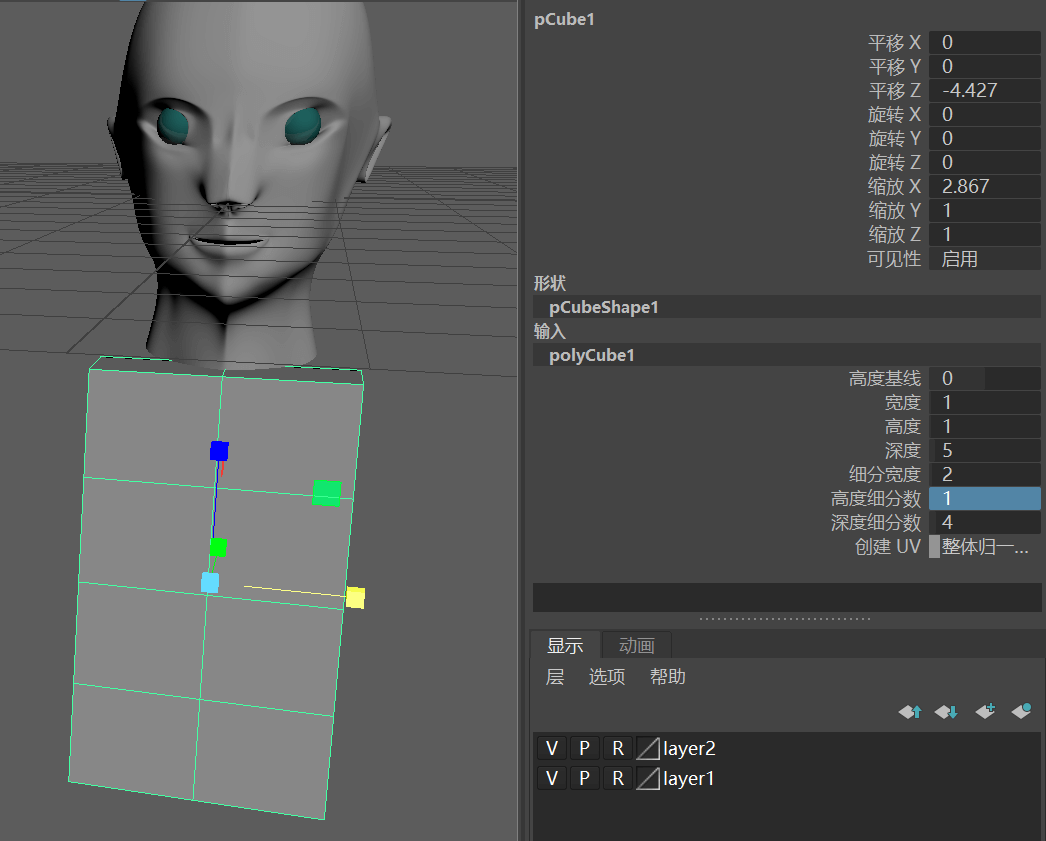1046x841 pixels.
Task: Click the pCube1 object name
Action: click(564, 19)
